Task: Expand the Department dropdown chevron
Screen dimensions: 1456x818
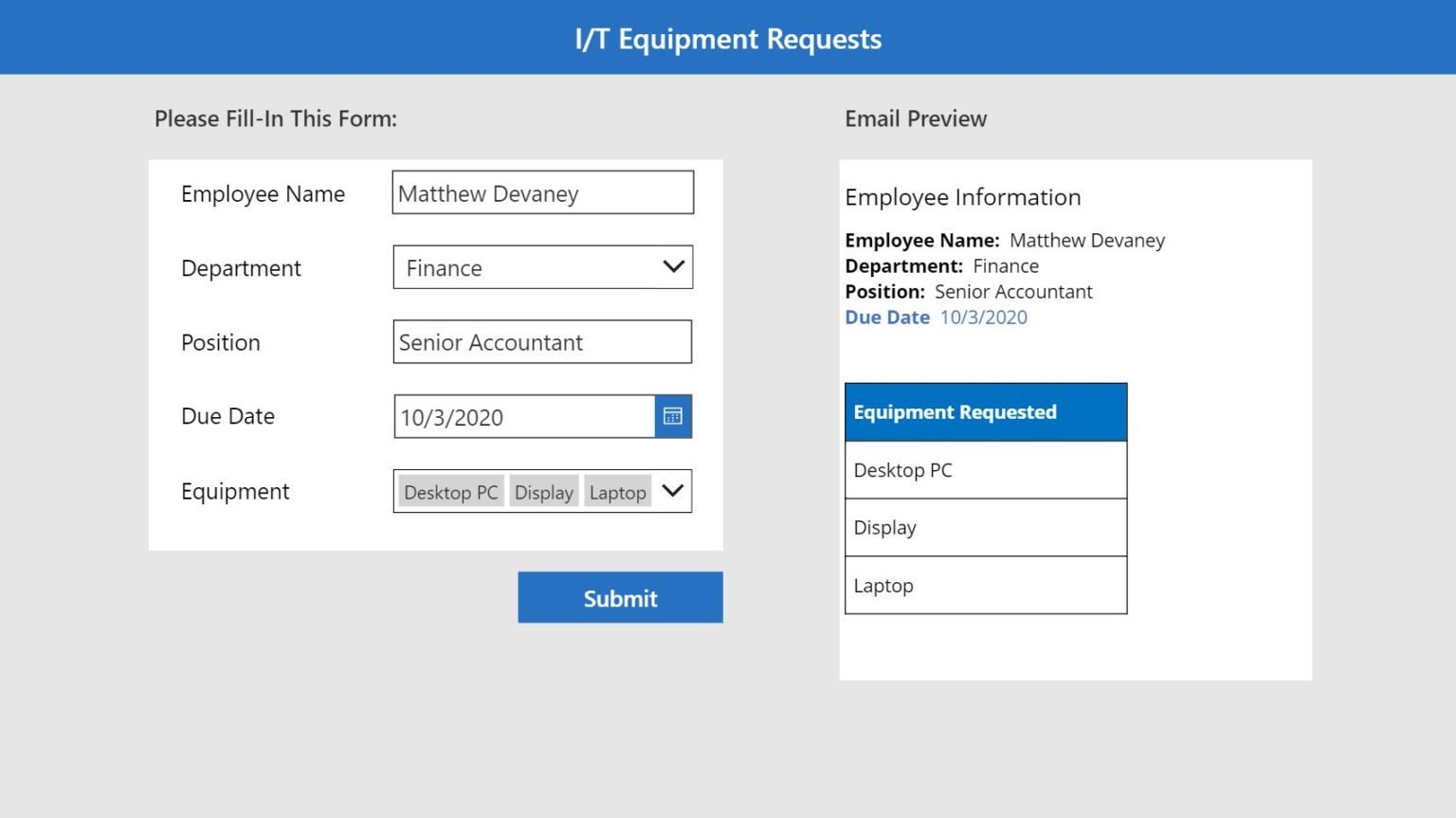Action: (x=673, y=267)
